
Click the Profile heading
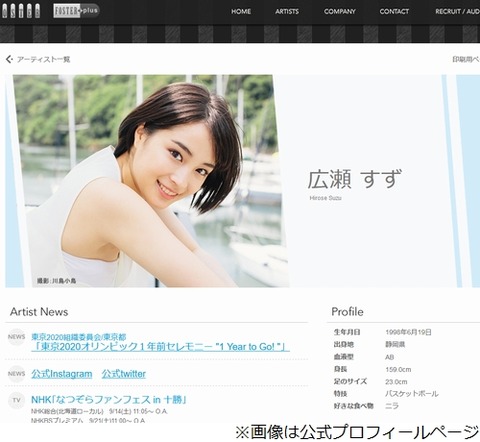click(x=347, y=312)
